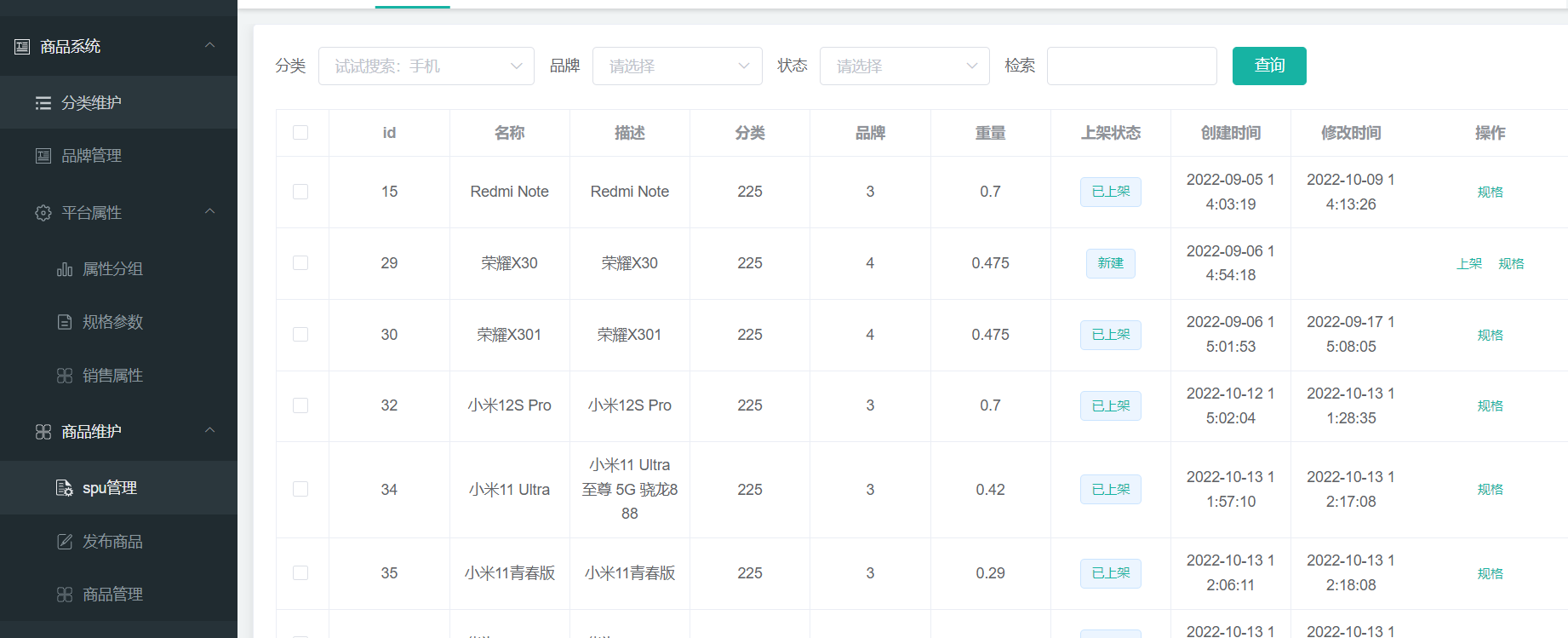Image resolution: width=1568 pixels, height=638 pixels.
Task: Click weight cell 0.29
Action: [x=990, y=573]
